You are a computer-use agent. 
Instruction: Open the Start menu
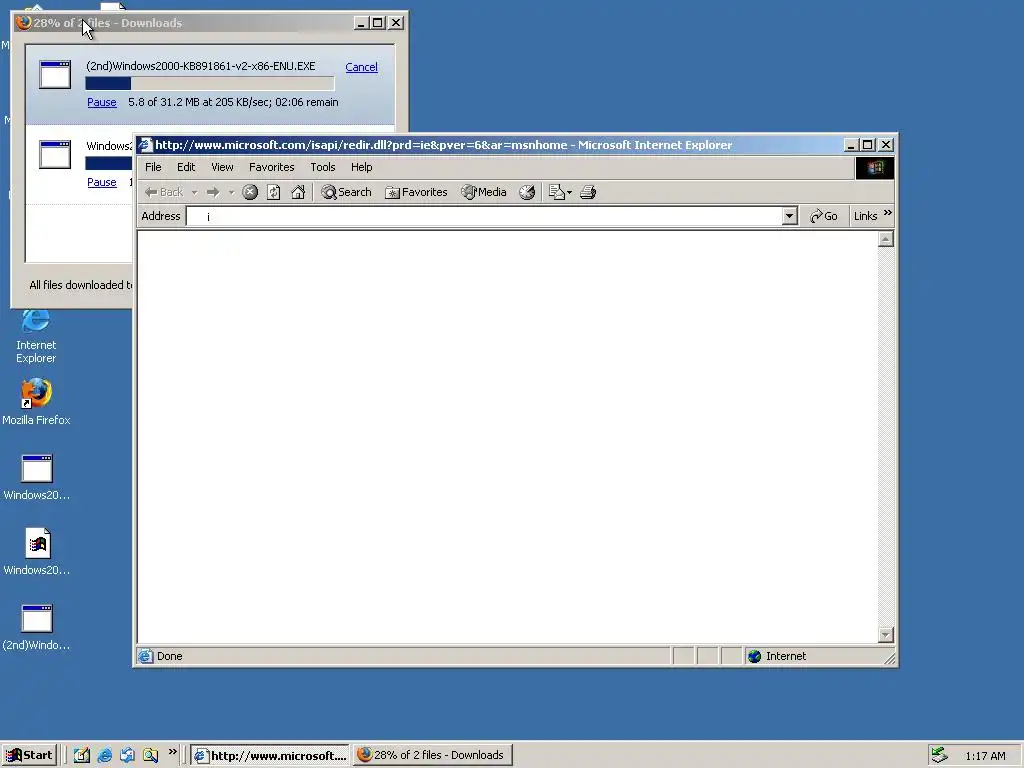pos(29,755)
